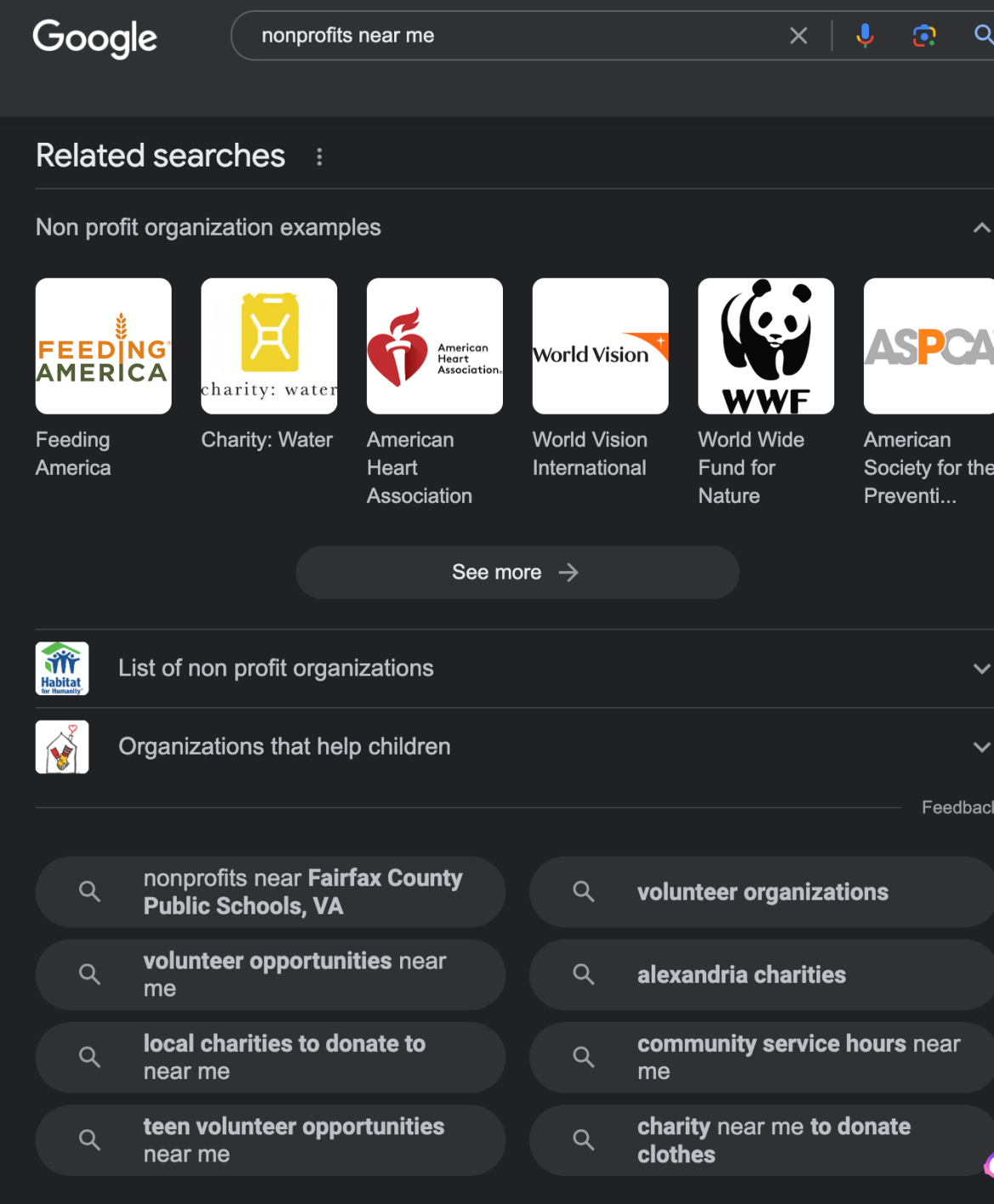This screenshot has width=994, height=1204.
Task: Click the WWF panda logo
Action: tap(766, 347)
